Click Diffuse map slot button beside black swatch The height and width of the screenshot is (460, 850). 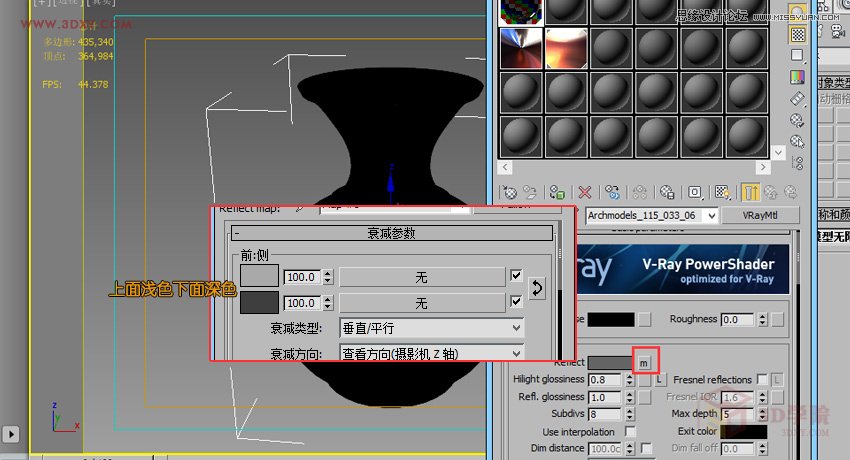click(644, 319)
